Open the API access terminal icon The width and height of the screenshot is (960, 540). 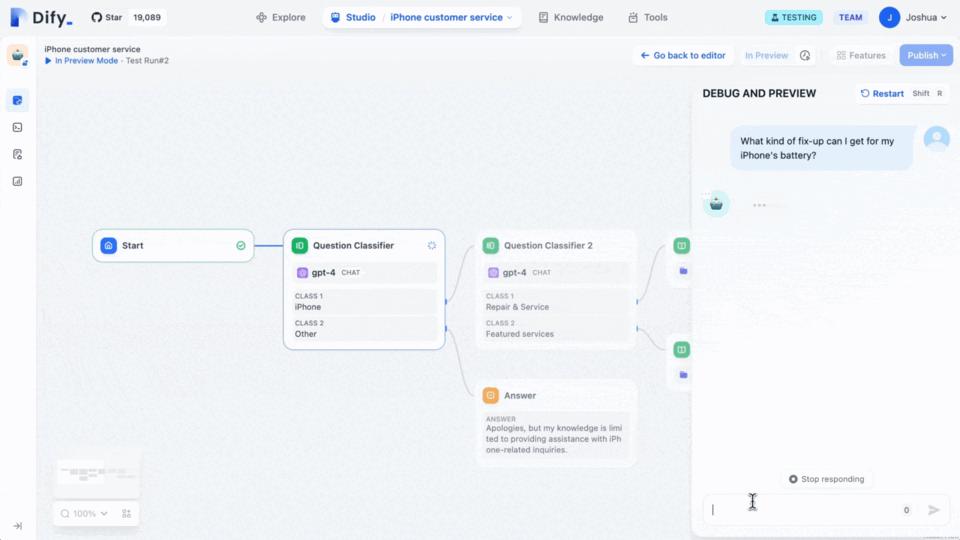point(17,127)
